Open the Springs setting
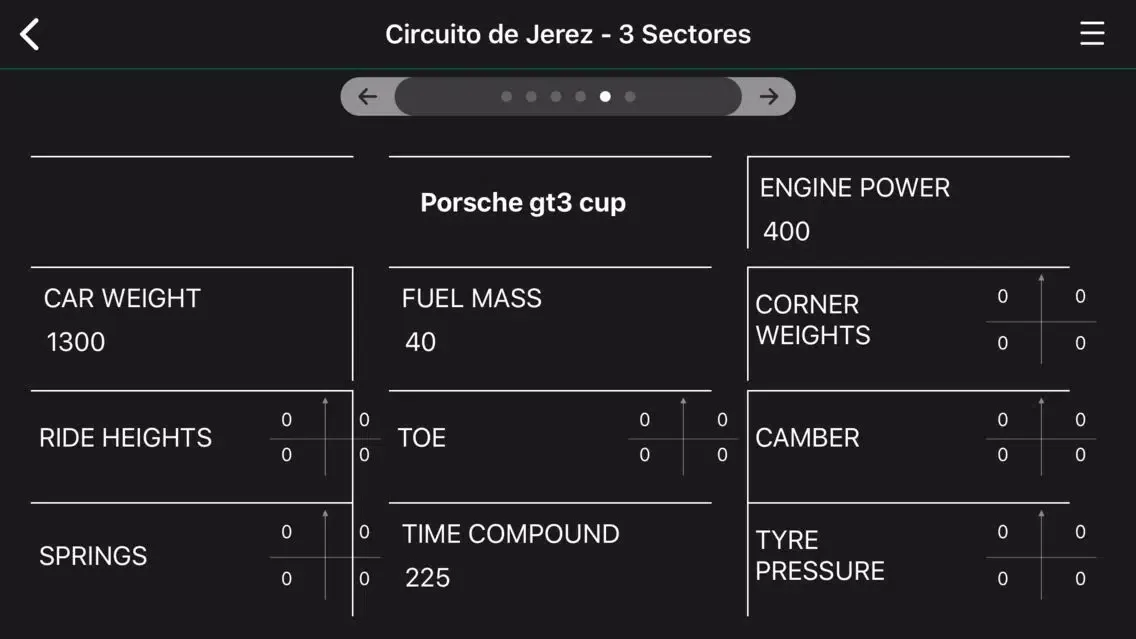This screenshot has width=1136, height=639. click(x=93, y=556)
